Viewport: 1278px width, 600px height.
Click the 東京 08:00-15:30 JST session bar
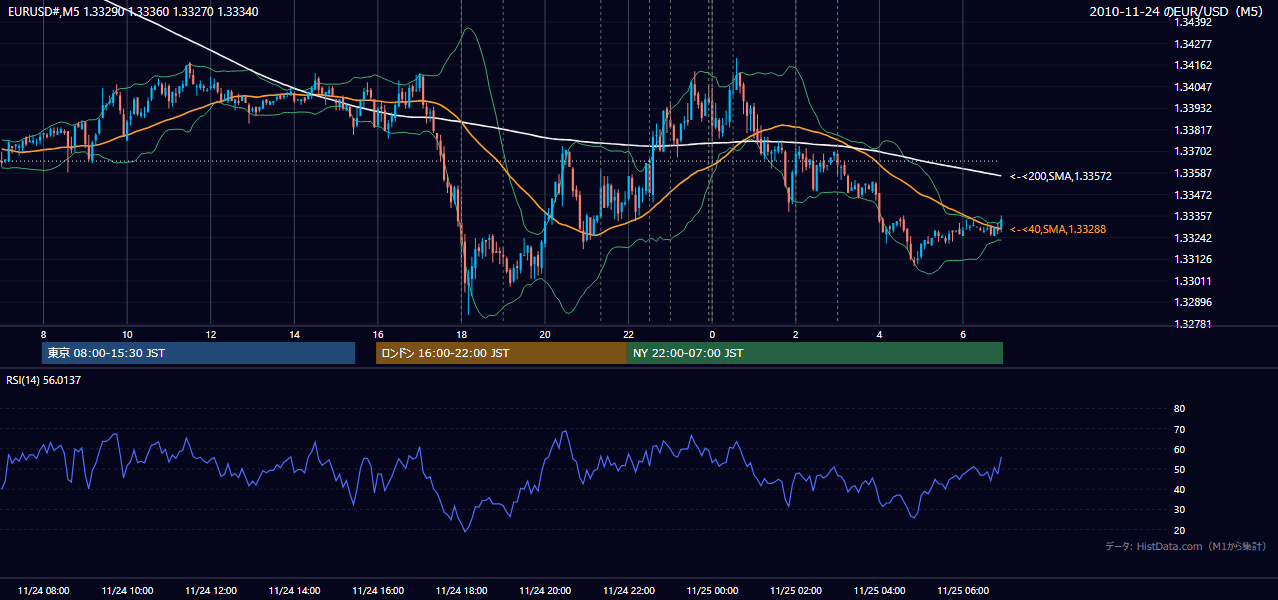click(199, 353)
